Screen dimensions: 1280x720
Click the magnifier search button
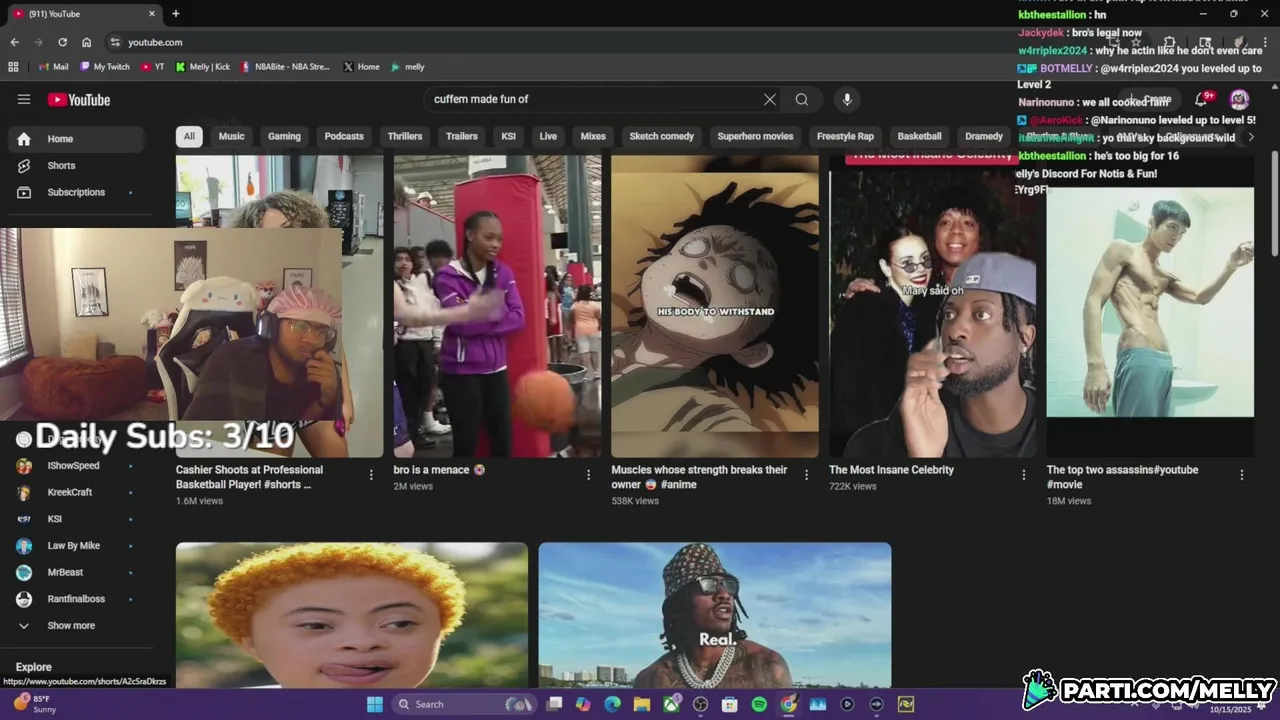pos(802,99)
